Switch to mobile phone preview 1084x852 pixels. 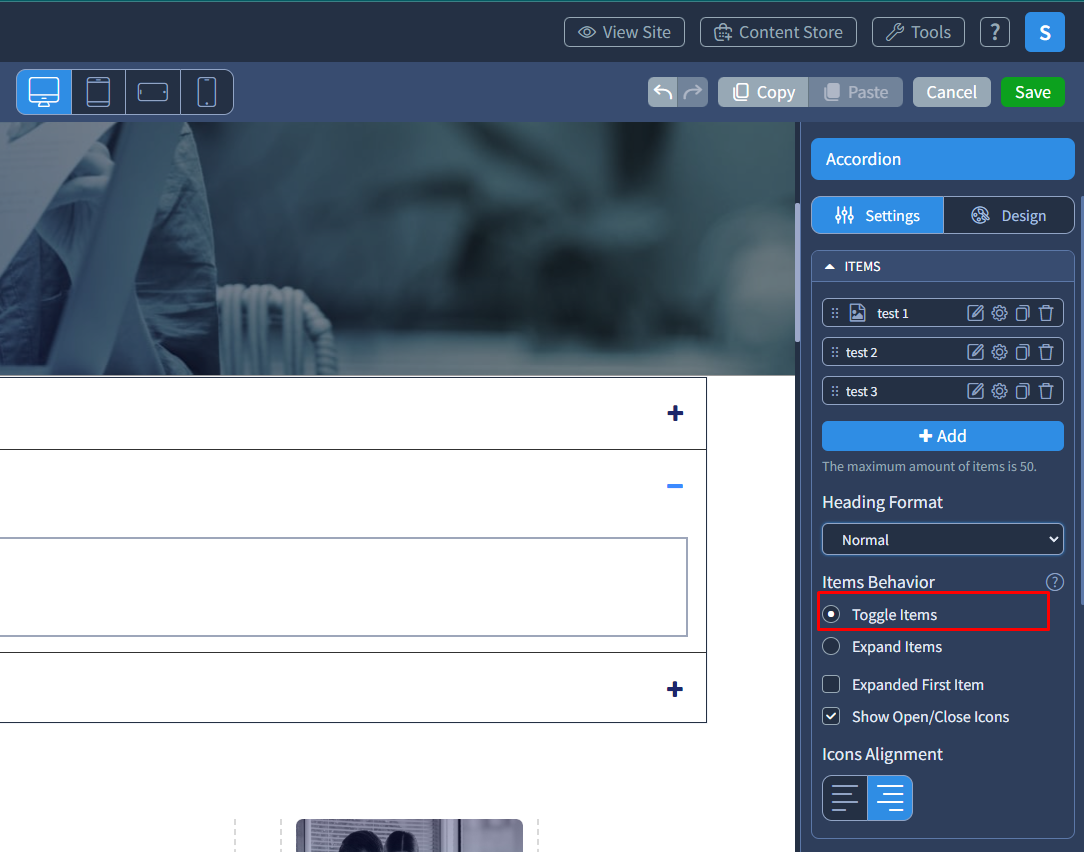(x=205, y=91)
